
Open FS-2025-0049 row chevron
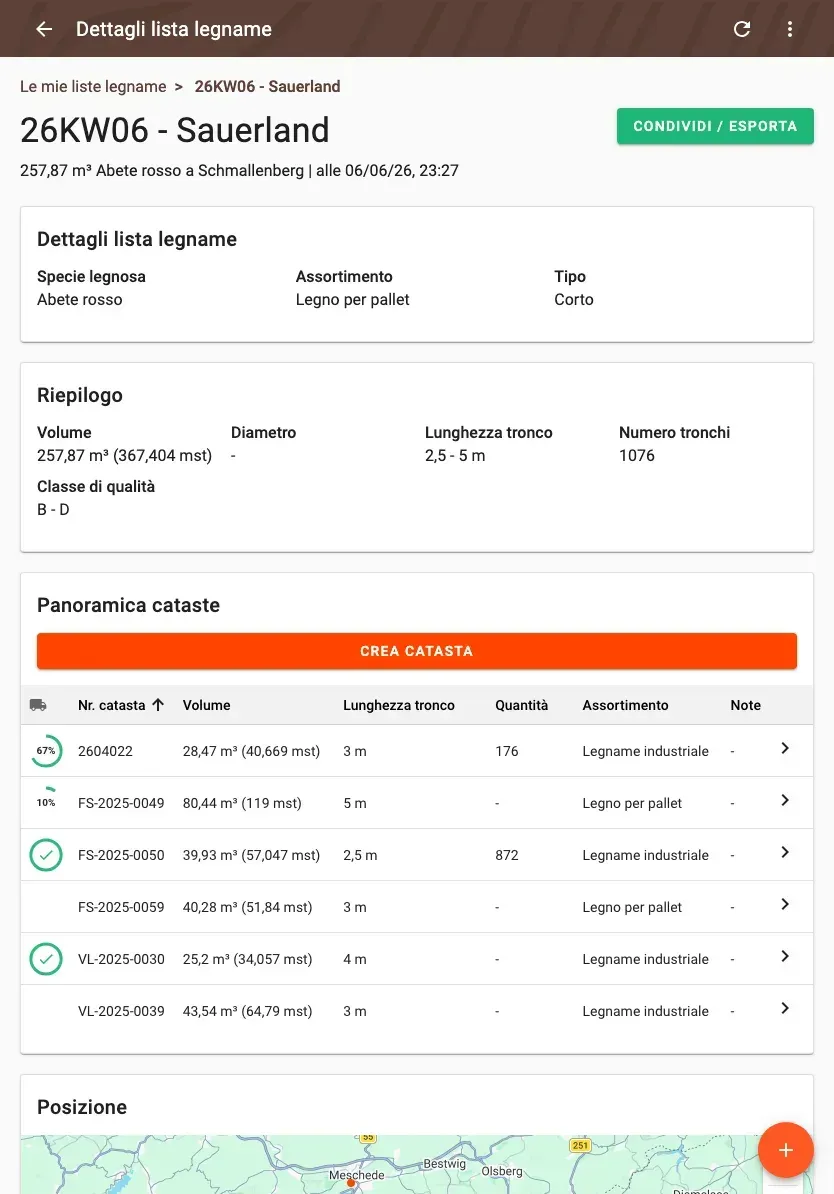click(x=784, y=800)
